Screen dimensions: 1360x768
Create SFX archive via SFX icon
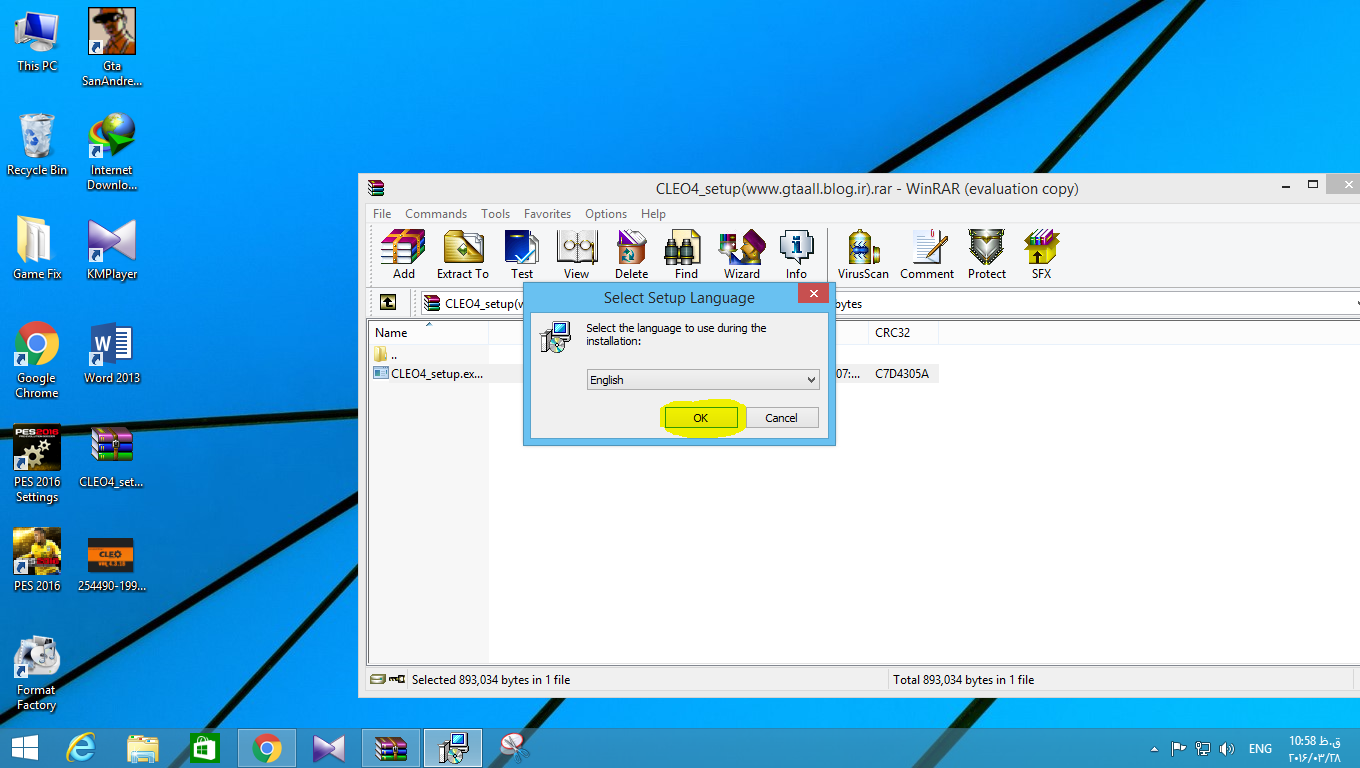[x=1041, y=255]
